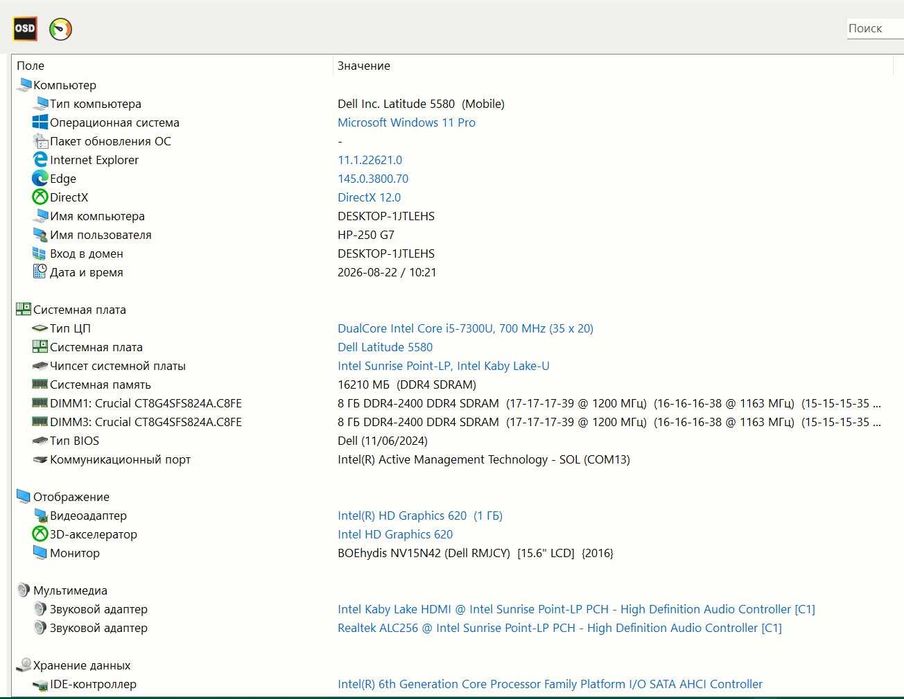Viewport: 904px width, 699px height.
Task: Open the benchmark gauge toolbar icon
Action: tap(61, 29)
